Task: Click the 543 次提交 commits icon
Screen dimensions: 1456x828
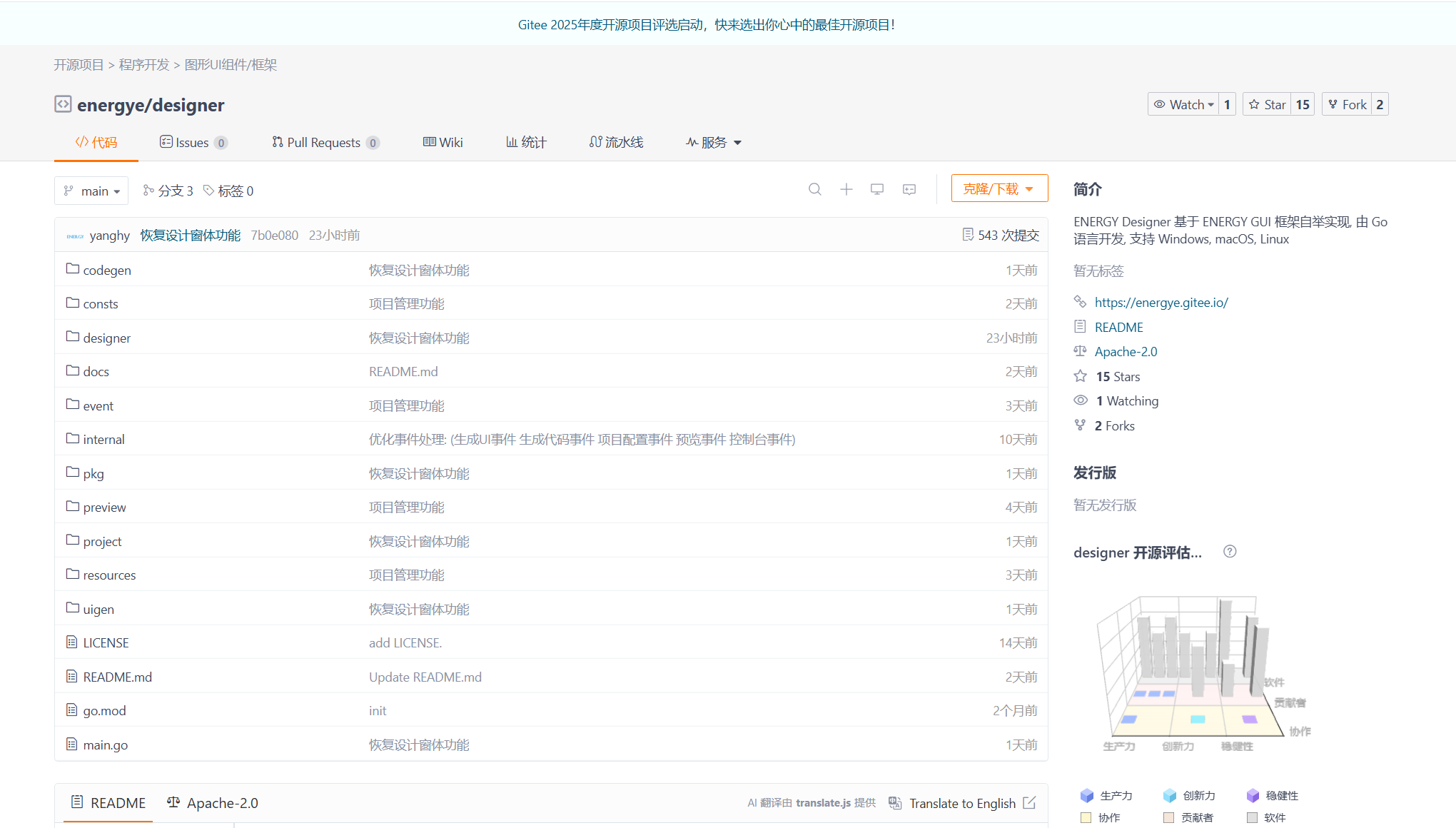Action: (968, 235)
